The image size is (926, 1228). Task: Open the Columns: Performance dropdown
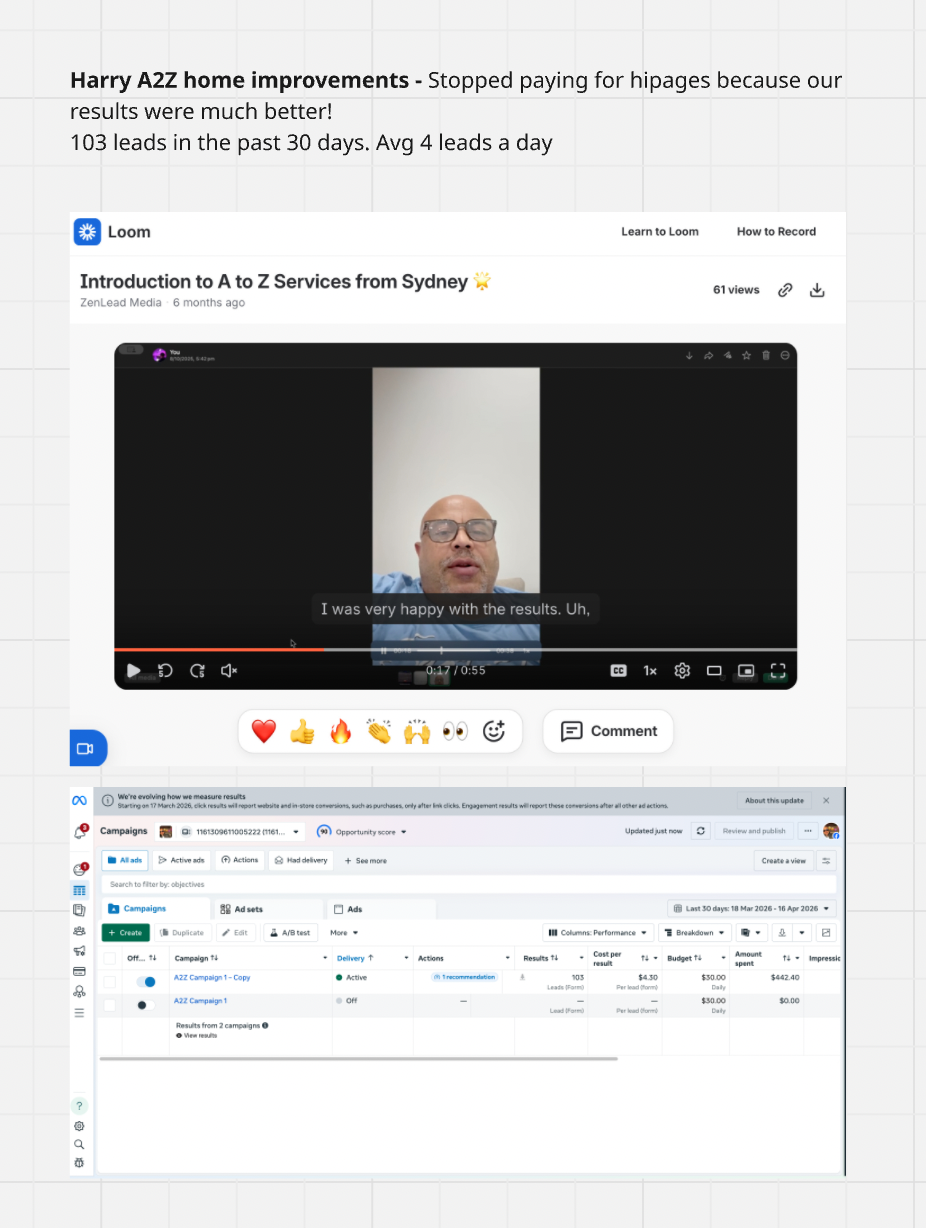pos(598,933)
